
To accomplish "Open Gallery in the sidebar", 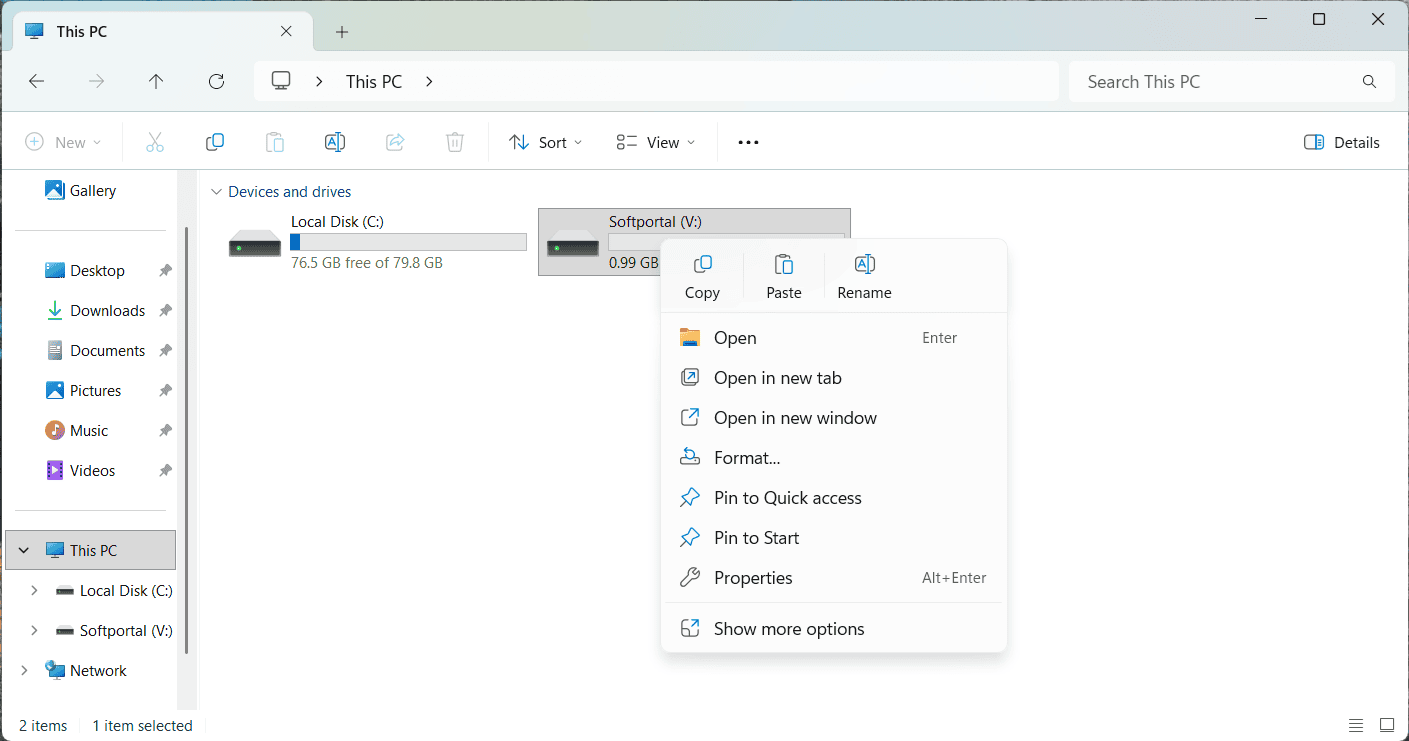I will (x=81, y=191).
